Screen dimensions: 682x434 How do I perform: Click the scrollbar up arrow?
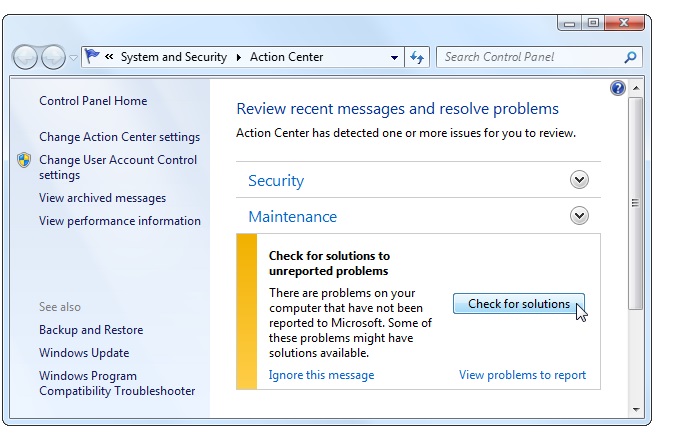point(636,88)
